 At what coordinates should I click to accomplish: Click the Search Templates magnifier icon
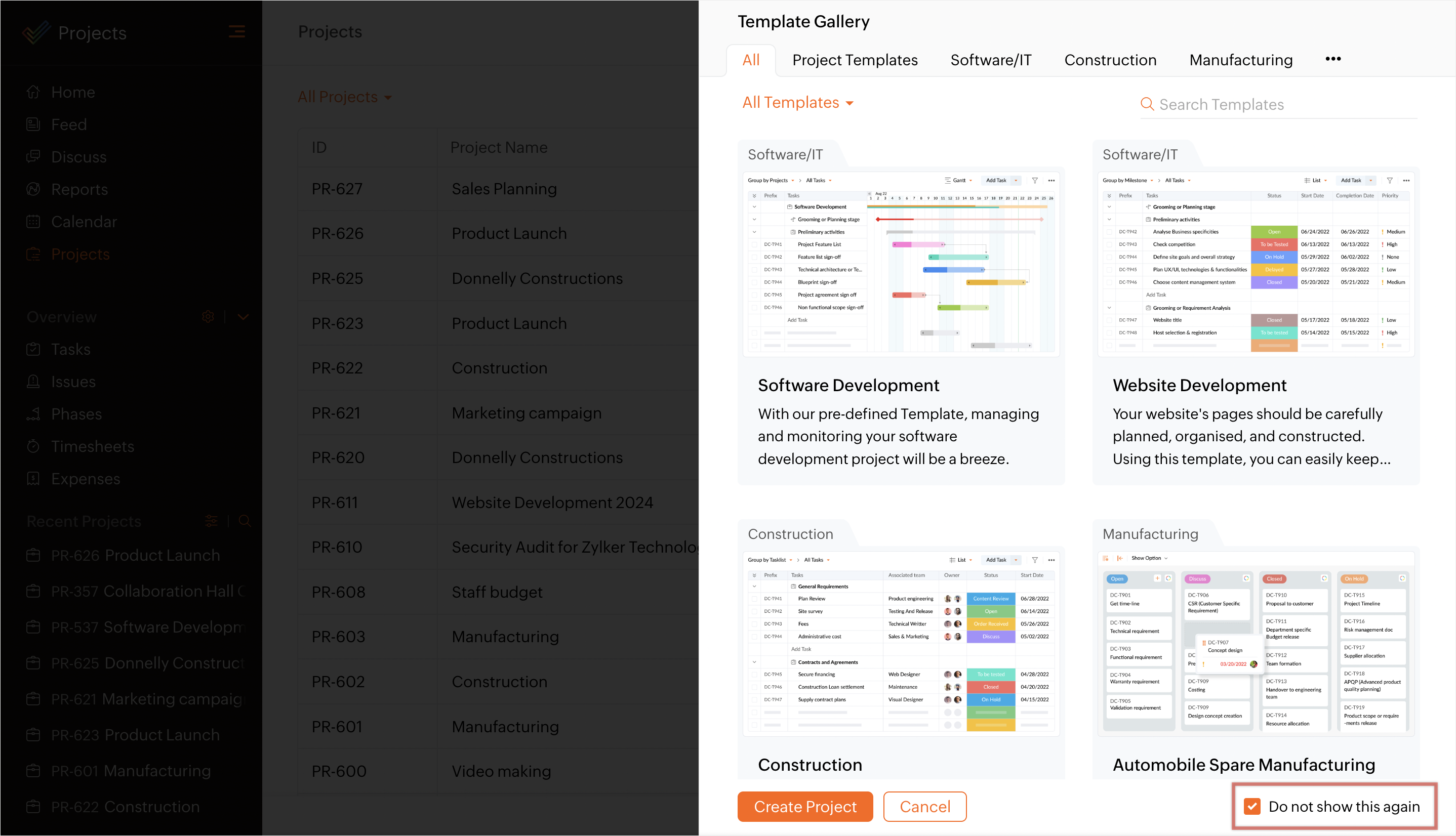click(x=1147, y=104)
